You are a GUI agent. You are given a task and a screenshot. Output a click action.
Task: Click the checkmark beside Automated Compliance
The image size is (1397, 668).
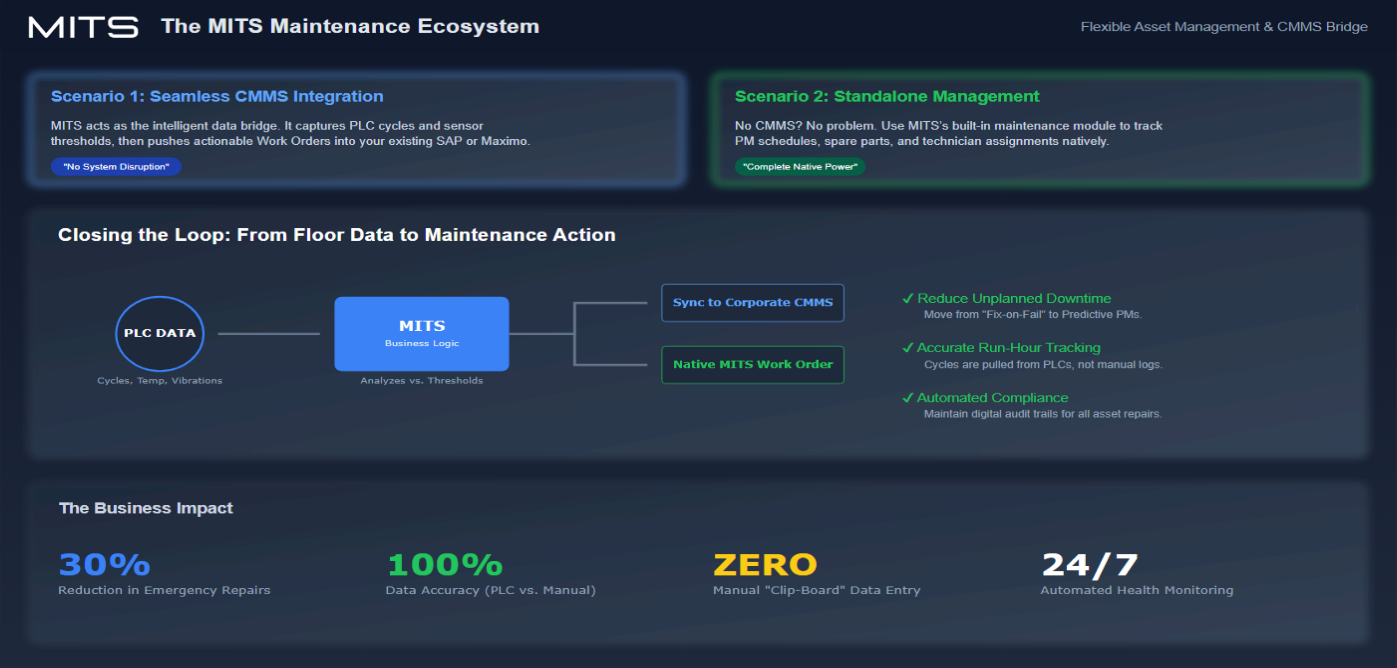pyautogui.click(x=908, y=398)
